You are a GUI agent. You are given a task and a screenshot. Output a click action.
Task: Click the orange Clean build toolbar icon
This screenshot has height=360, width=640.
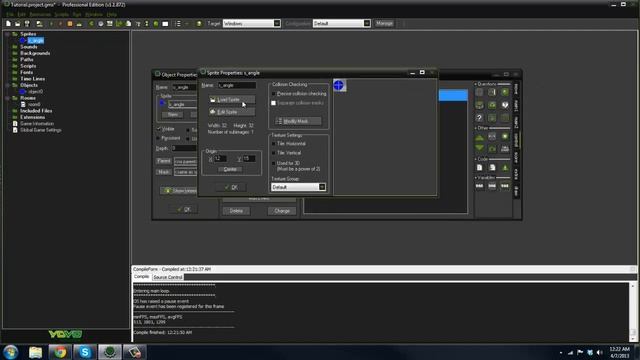70,24
